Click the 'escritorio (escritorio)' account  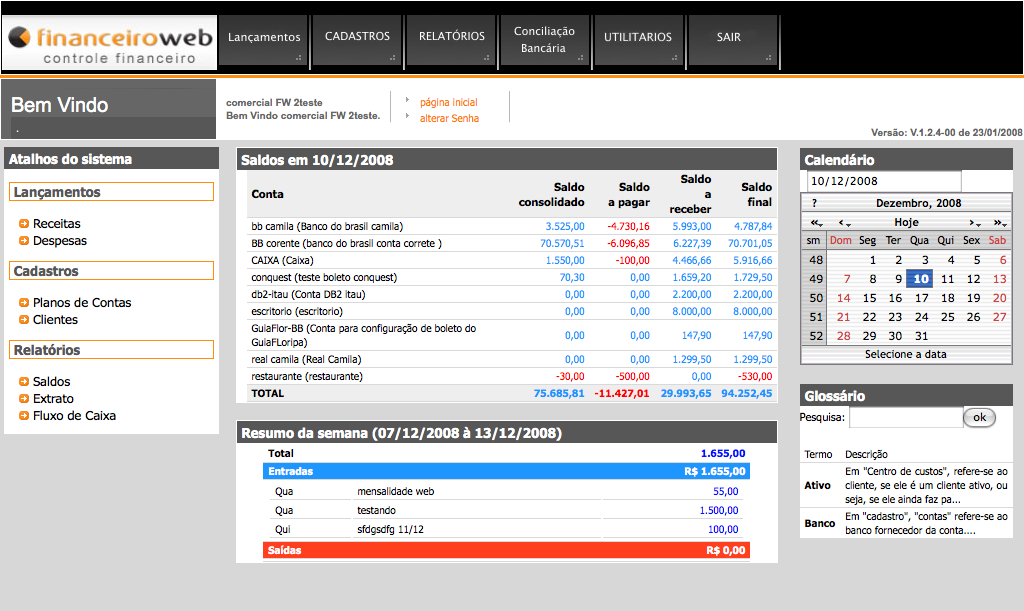pyautogui.click(x=297, y=311)
